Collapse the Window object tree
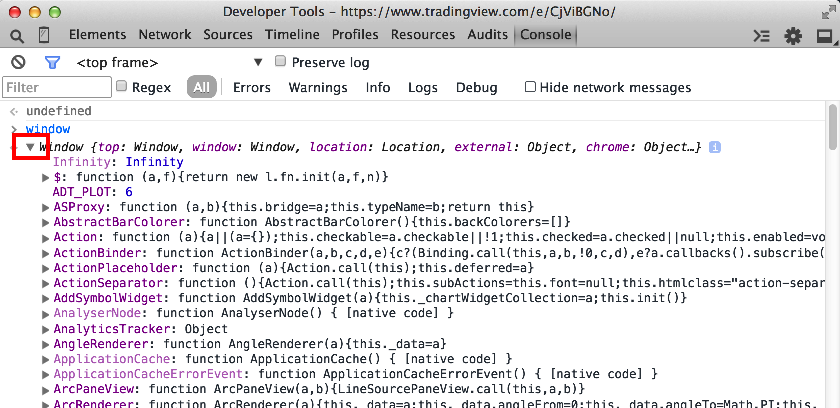 point(31,146)
